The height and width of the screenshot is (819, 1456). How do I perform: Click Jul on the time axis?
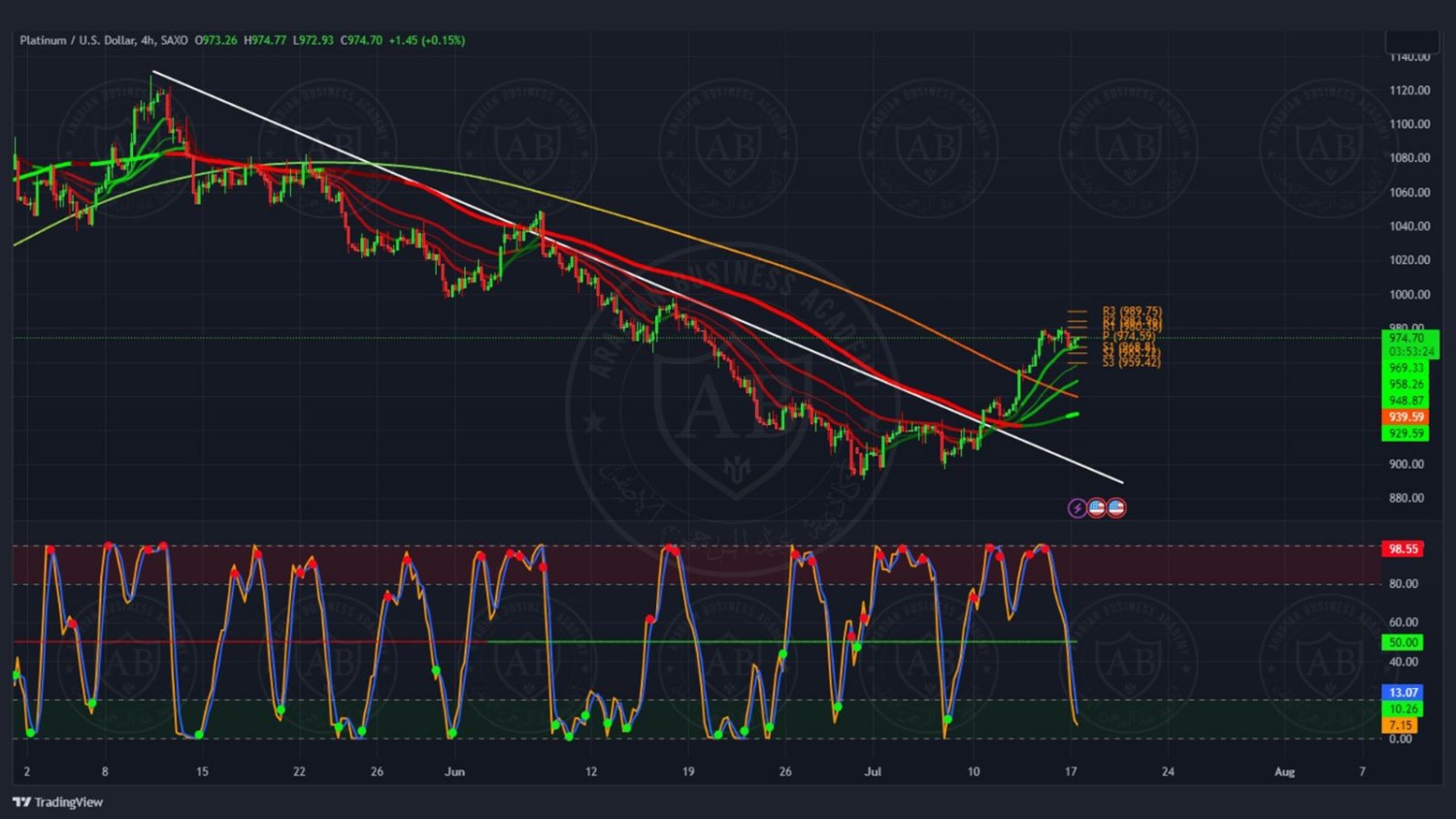[x=873, y=771]
